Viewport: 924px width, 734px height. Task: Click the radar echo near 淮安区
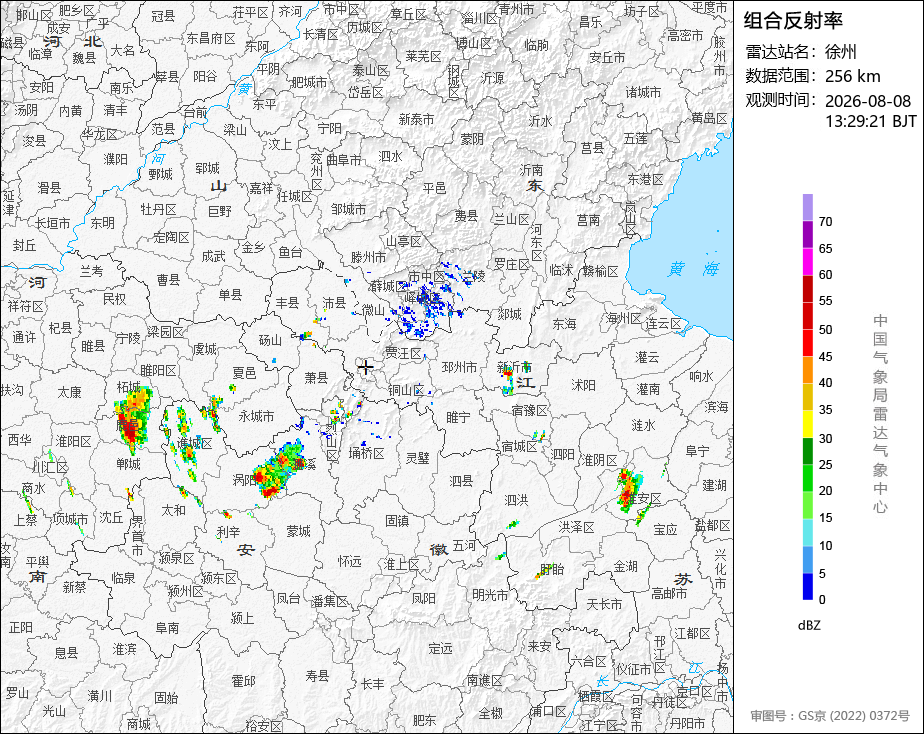tap(631, 494)
